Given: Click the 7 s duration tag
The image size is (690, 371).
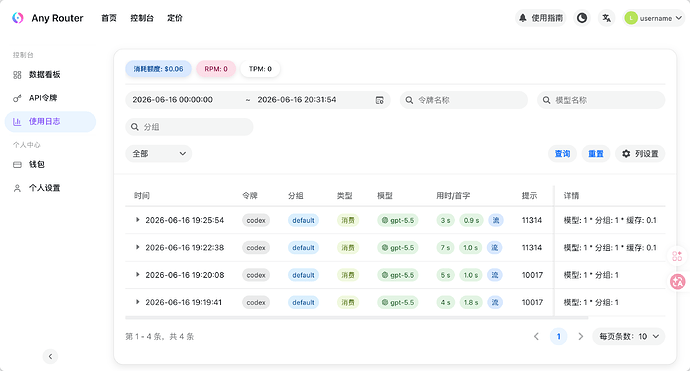Looking at the screenshot, I should pyautogui.click(x=445, y=248).
